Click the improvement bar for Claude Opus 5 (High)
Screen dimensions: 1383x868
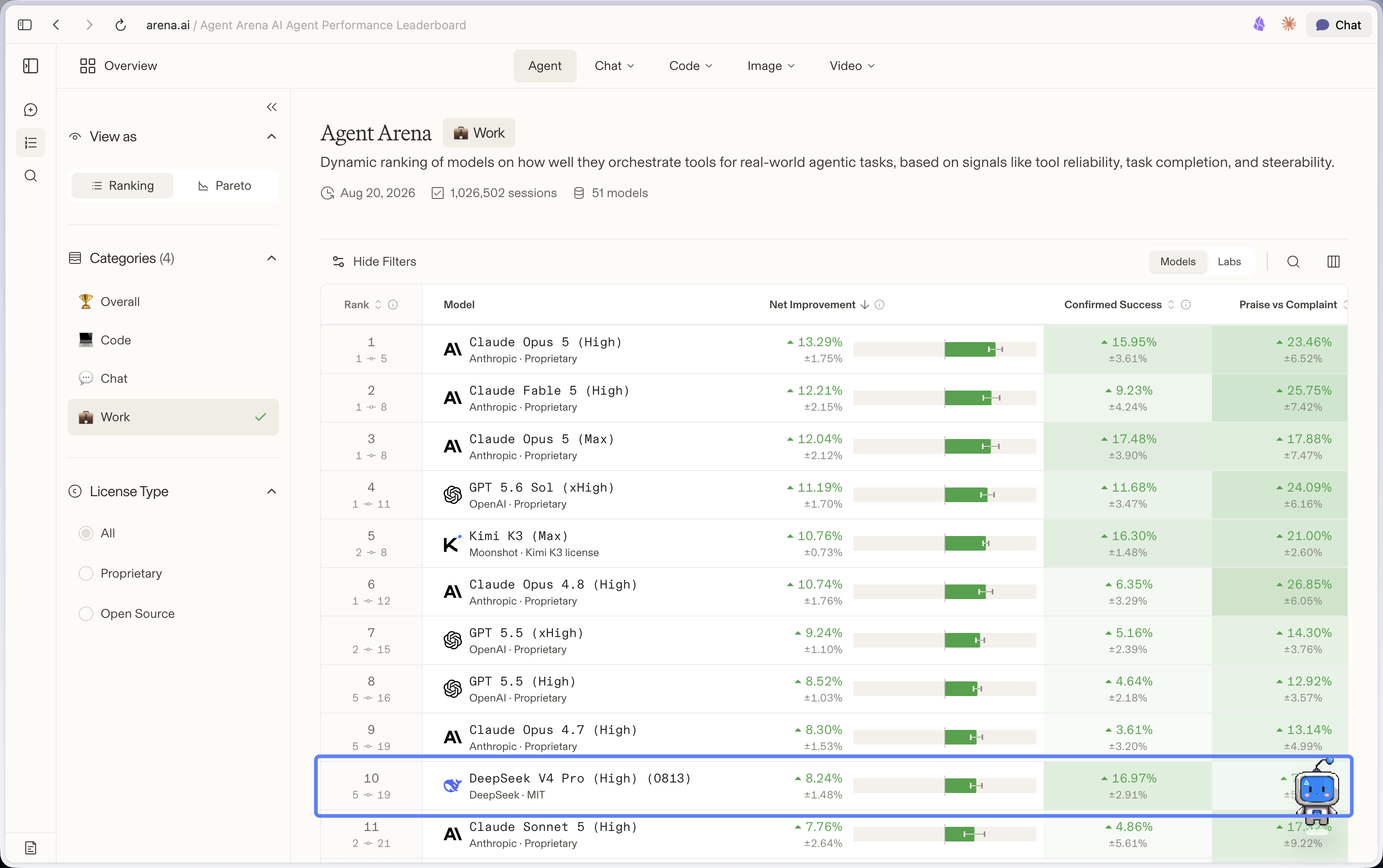(944, 349)
